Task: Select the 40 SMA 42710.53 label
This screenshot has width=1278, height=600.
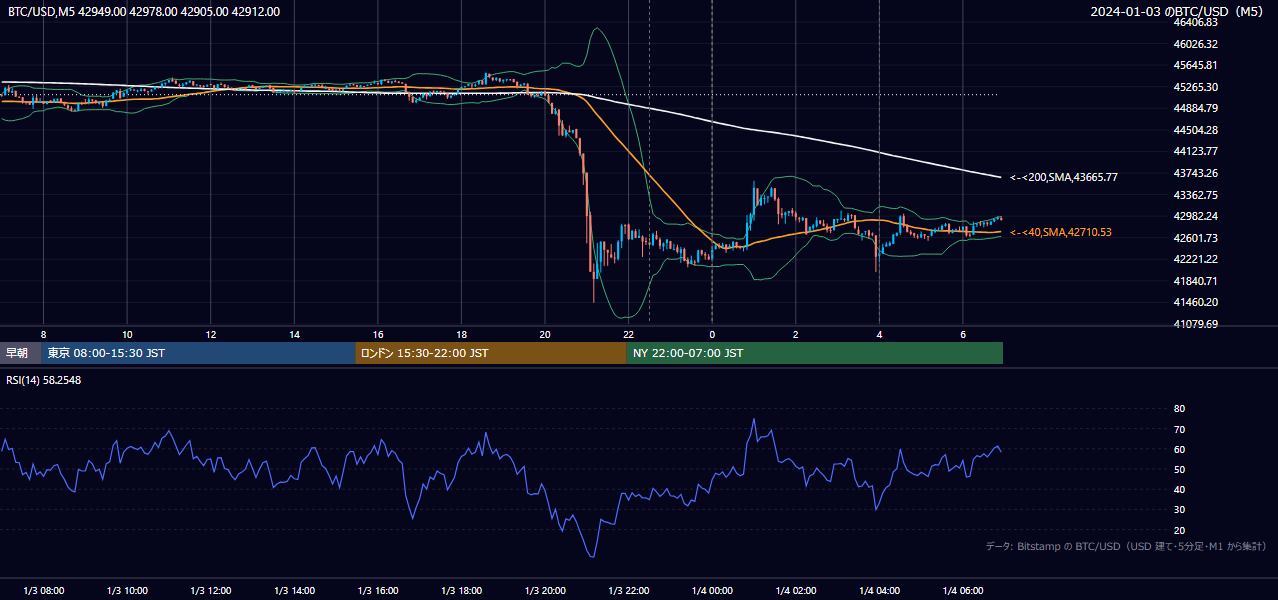Action: 1061,232
